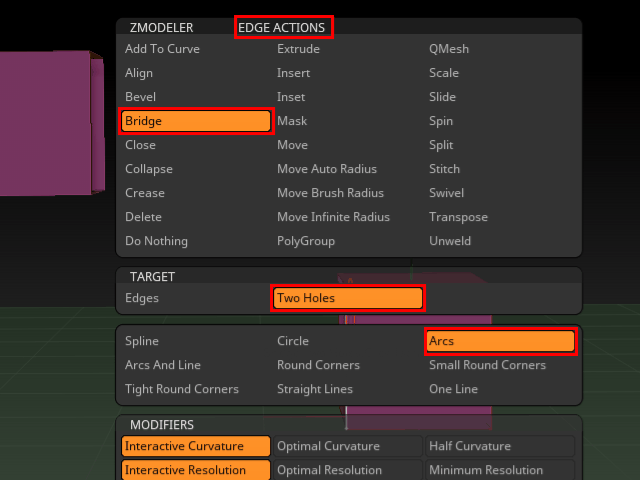
Task: Select the Unweld action
Action: (451, 241)
